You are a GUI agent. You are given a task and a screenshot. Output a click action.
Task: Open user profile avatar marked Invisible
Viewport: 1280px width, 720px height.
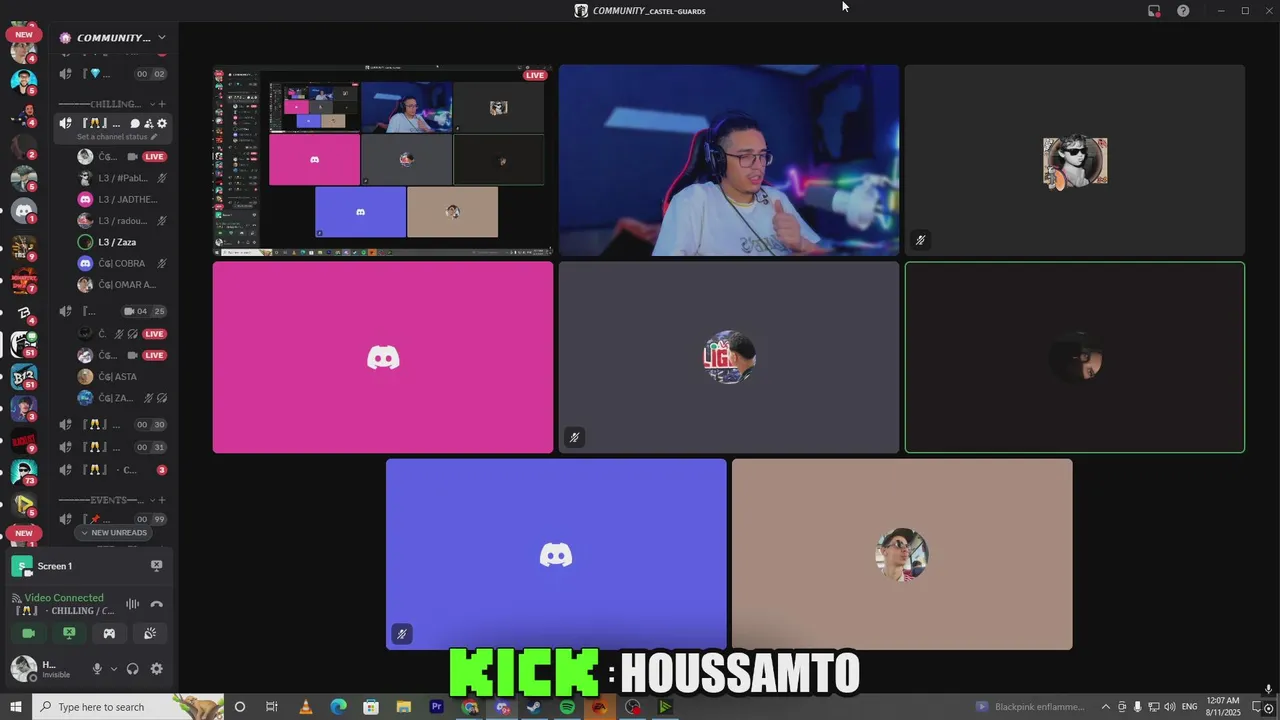pyautogui.click(x=23, y=669)
